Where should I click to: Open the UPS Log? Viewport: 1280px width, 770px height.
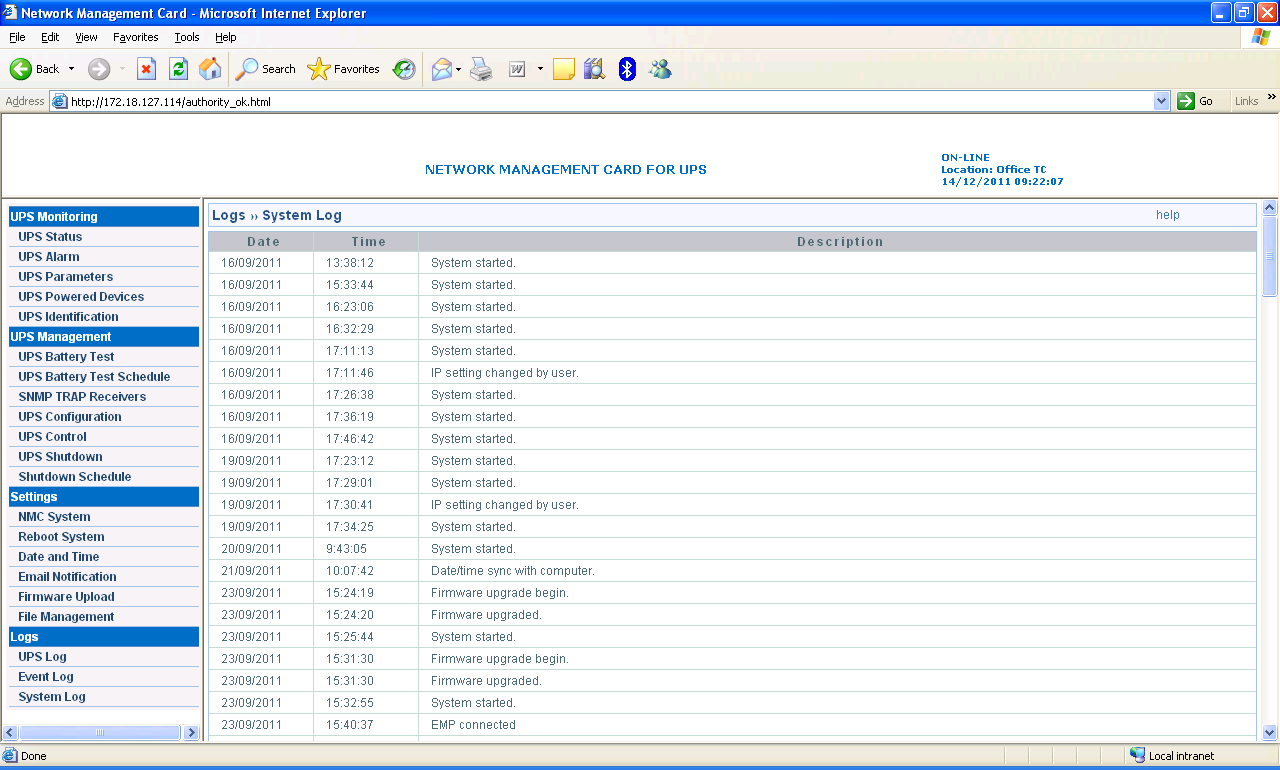(42, 657)
